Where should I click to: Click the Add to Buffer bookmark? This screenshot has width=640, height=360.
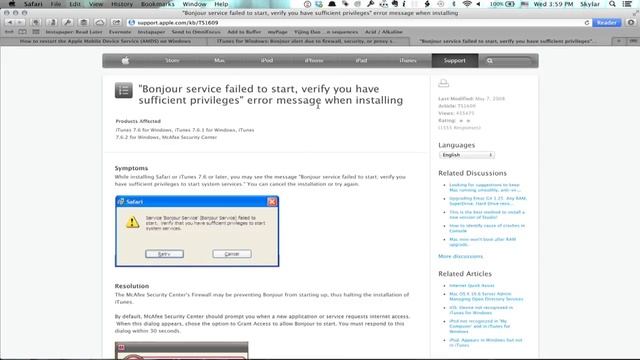tap(244, 32)
